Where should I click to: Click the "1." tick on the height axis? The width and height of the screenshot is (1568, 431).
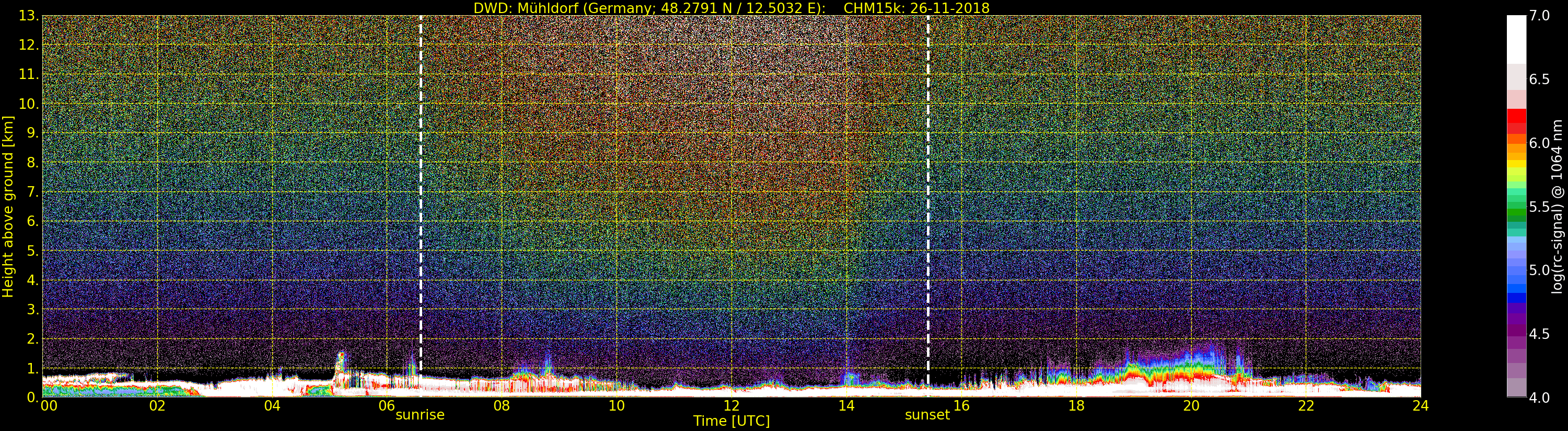[32, 368]
